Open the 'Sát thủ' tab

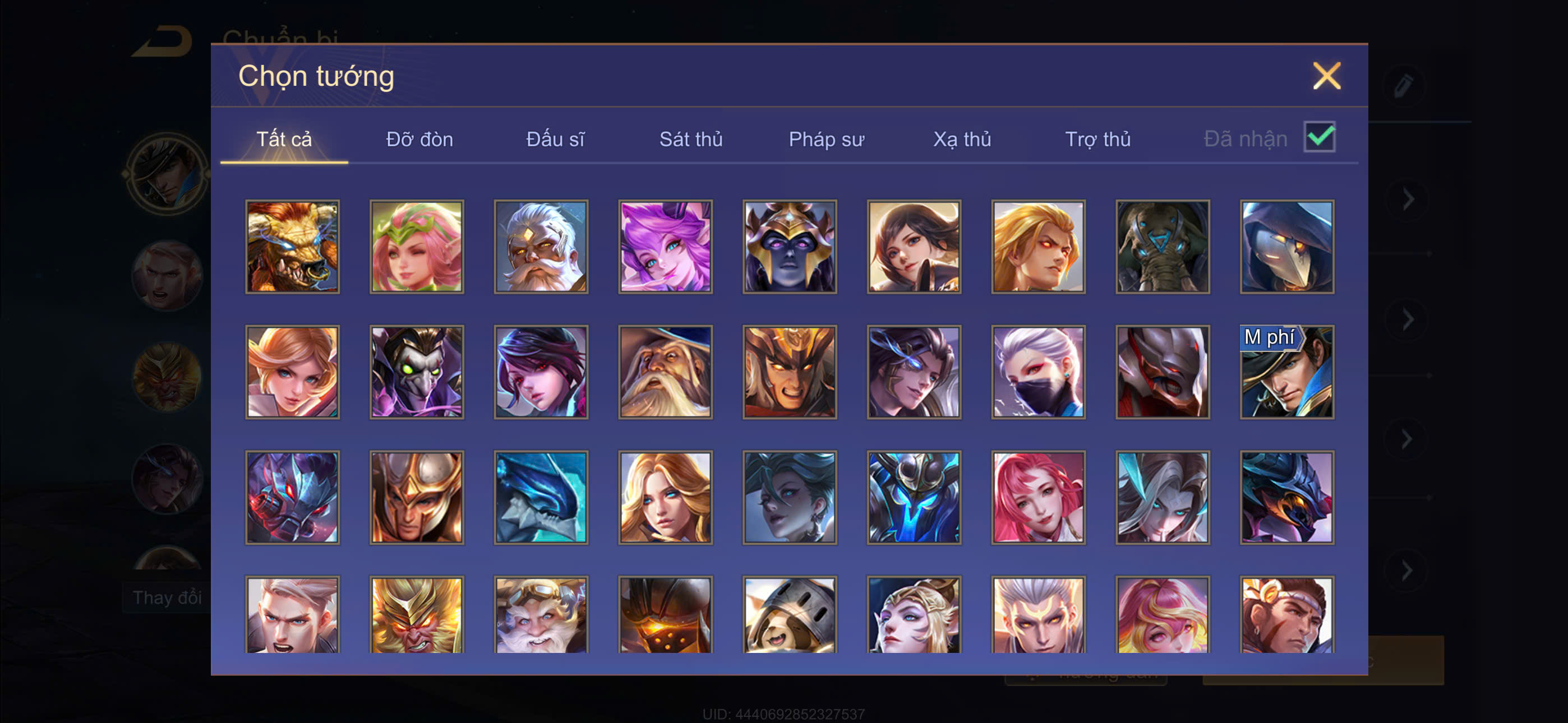[x=691, y=140]
